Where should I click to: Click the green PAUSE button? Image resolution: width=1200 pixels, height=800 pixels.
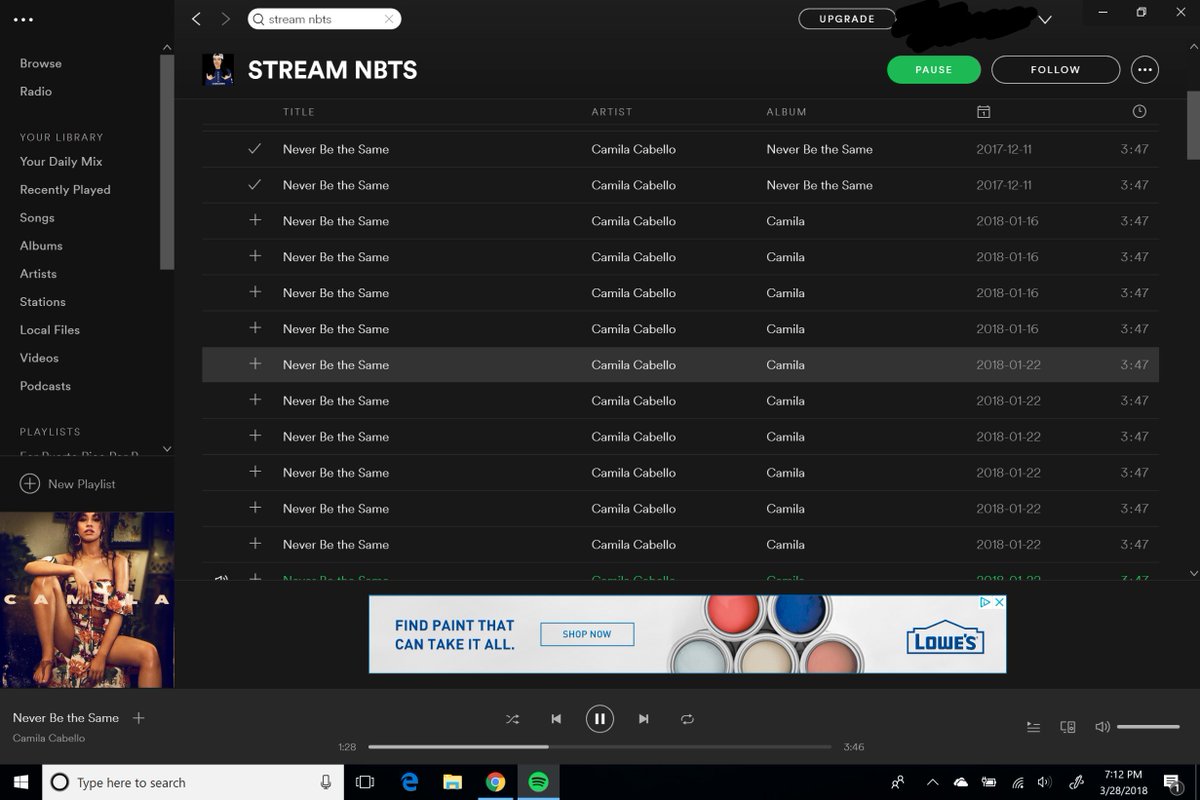934,70
